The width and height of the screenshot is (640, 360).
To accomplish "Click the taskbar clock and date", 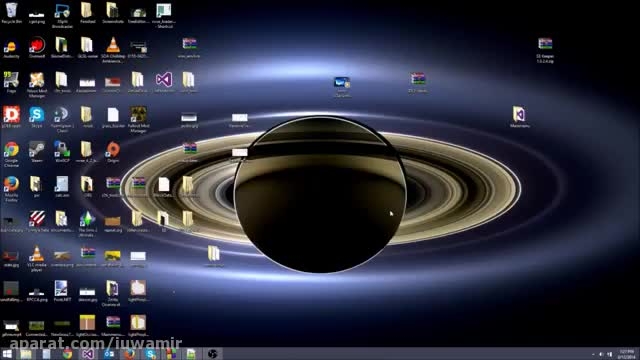I will click(x=627, y=354).
